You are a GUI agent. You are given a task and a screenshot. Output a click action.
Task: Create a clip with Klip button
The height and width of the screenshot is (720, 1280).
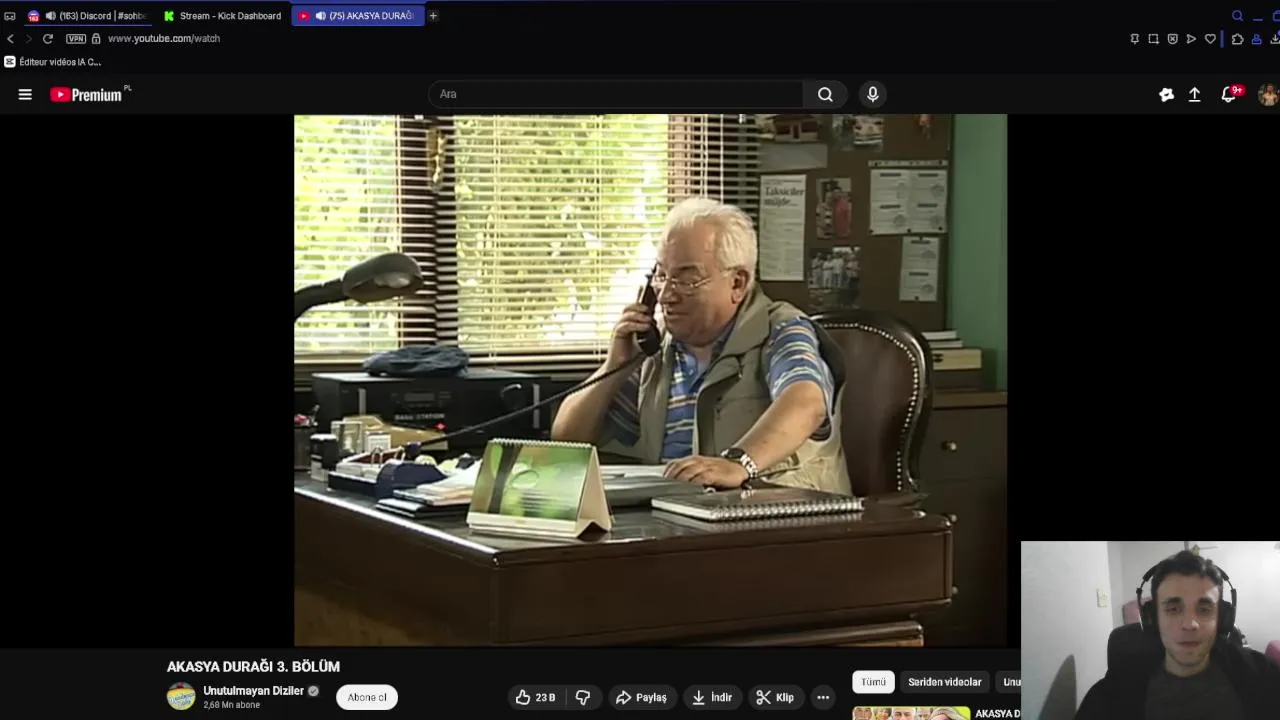click(x=775, y=697)
